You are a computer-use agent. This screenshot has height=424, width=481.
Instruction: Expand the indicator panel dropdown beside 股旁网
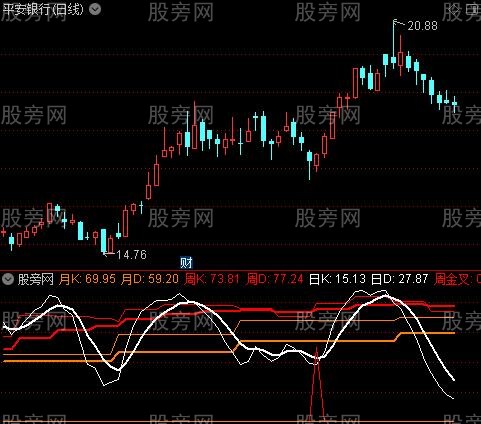click(8, 279)
